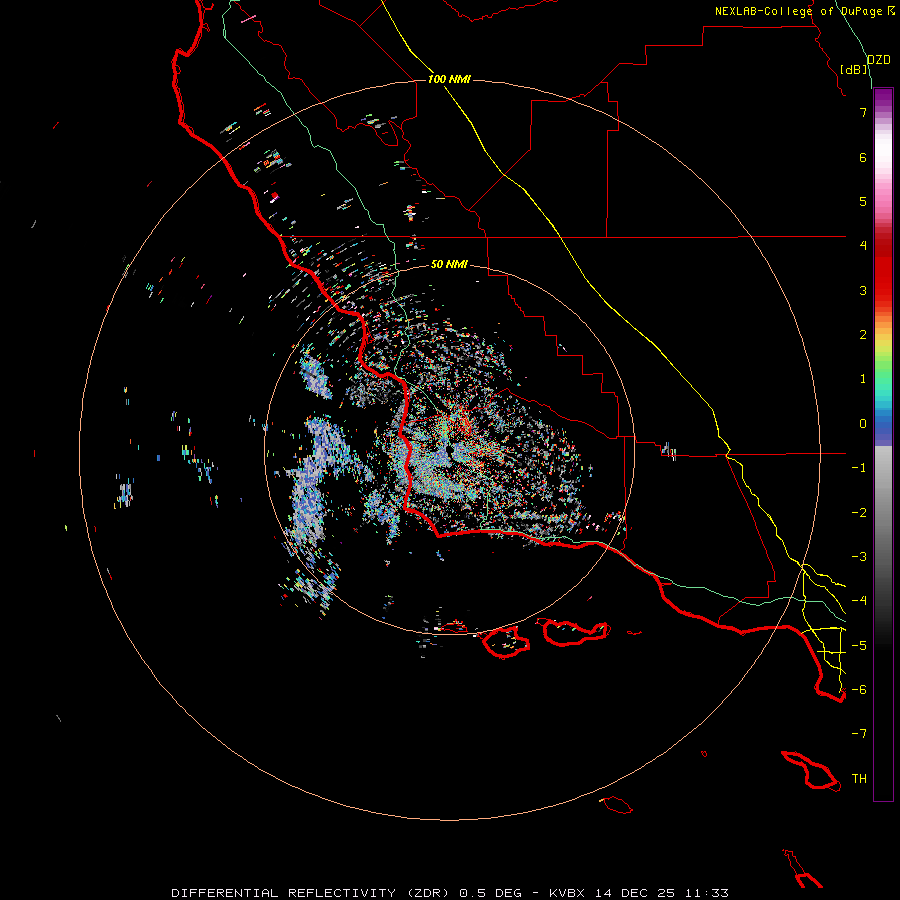This screenshot has width=900, height=900.
Task: Click the 6 value on color scale
Action: pos(863,157)
